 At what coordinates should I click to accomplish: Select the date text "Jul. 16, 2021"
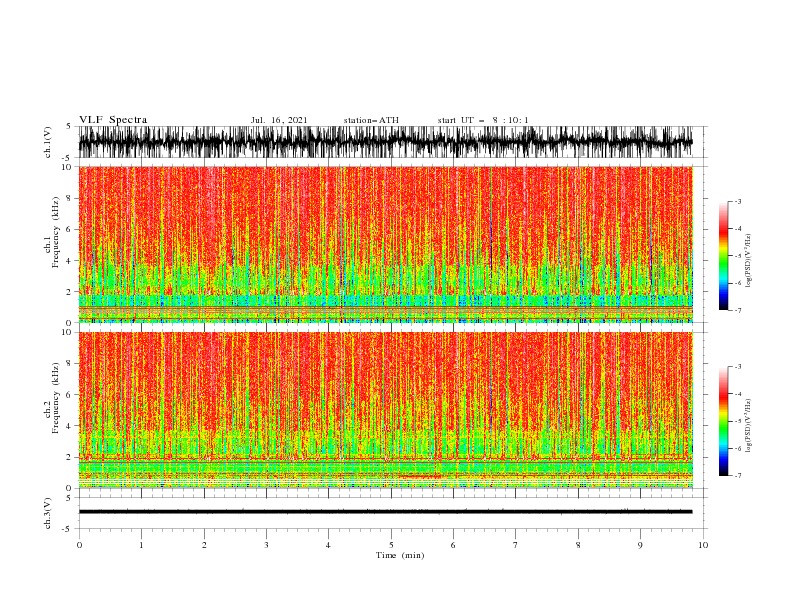279,120
